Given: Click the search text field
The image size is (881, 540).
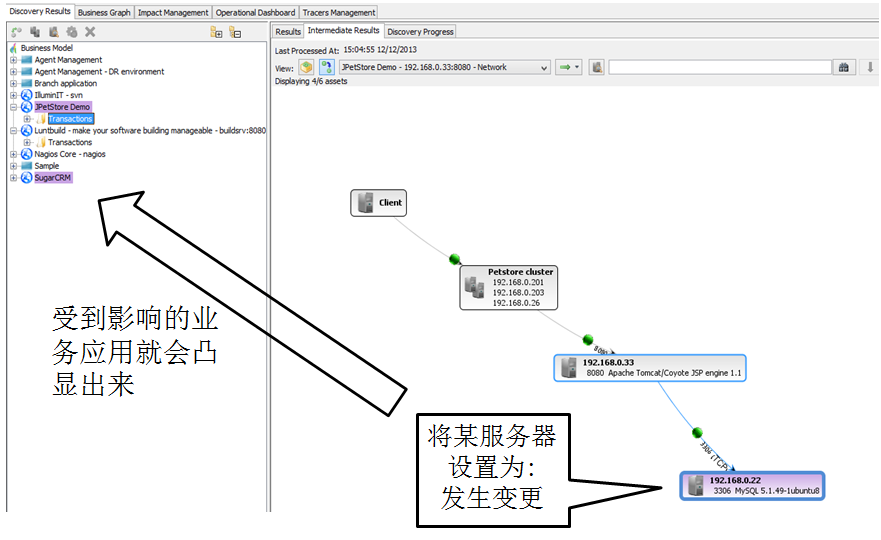Looking at the screenshot, I should 719,67.
